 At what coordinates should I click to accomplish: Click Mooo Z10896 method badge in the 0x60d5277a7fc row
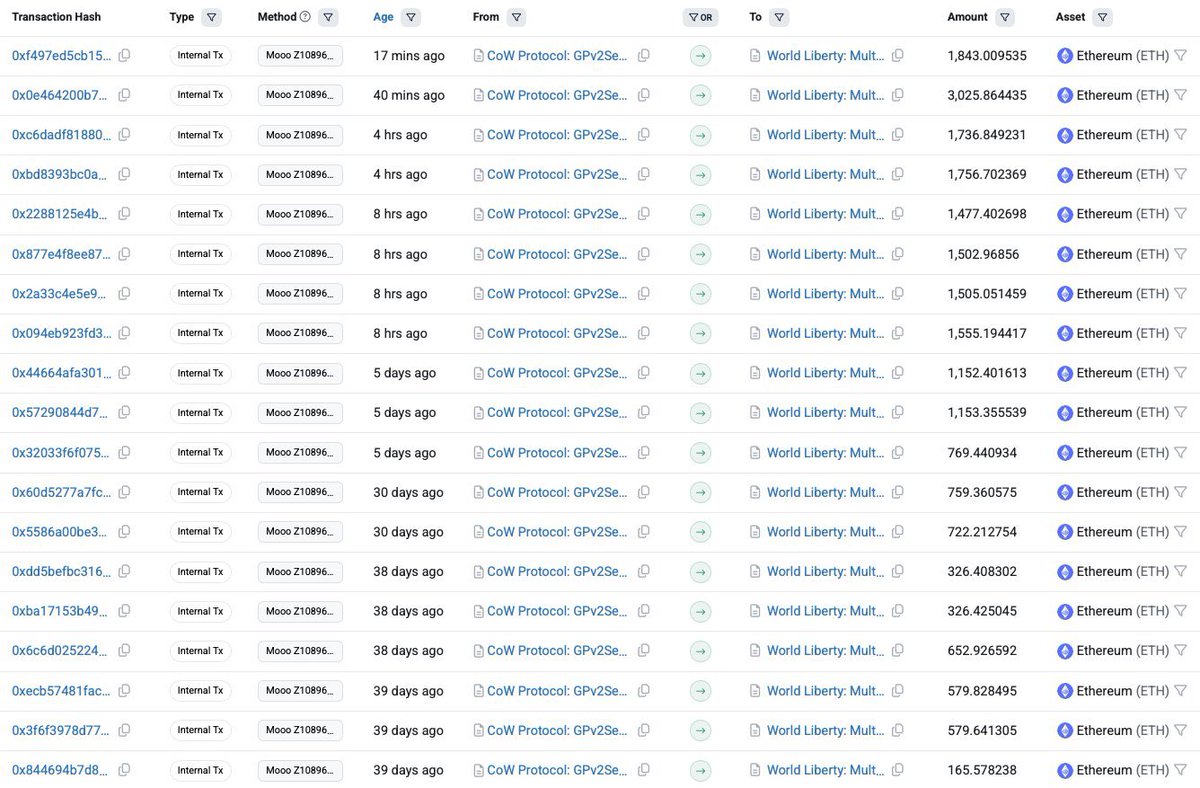pyautogui.click(x=300, y=492)
